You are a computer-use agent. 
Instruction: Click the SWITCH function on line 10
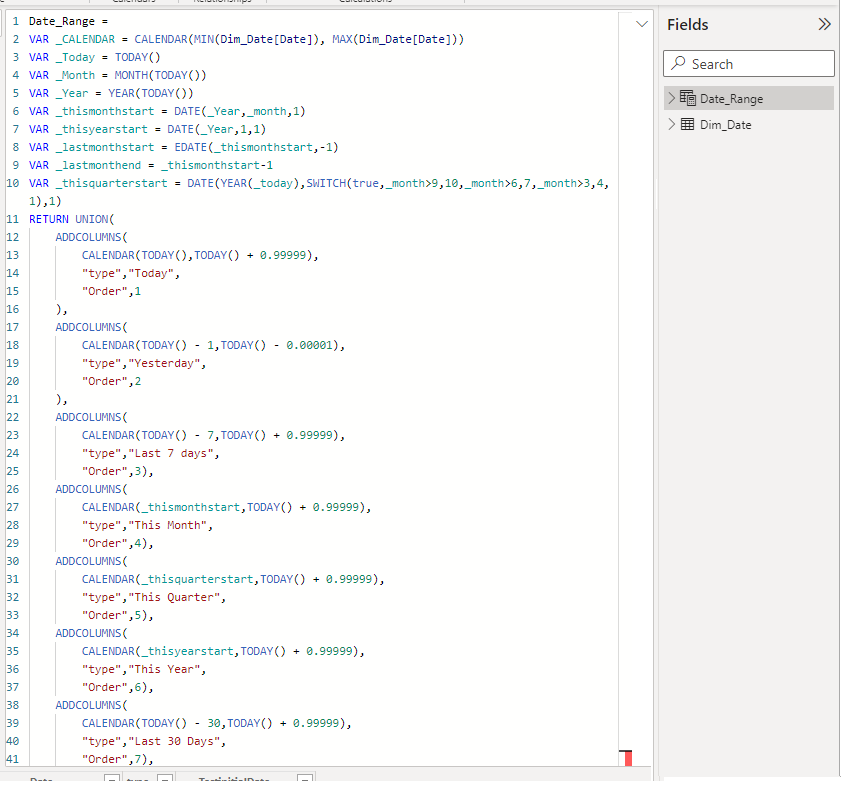(326, 183)
